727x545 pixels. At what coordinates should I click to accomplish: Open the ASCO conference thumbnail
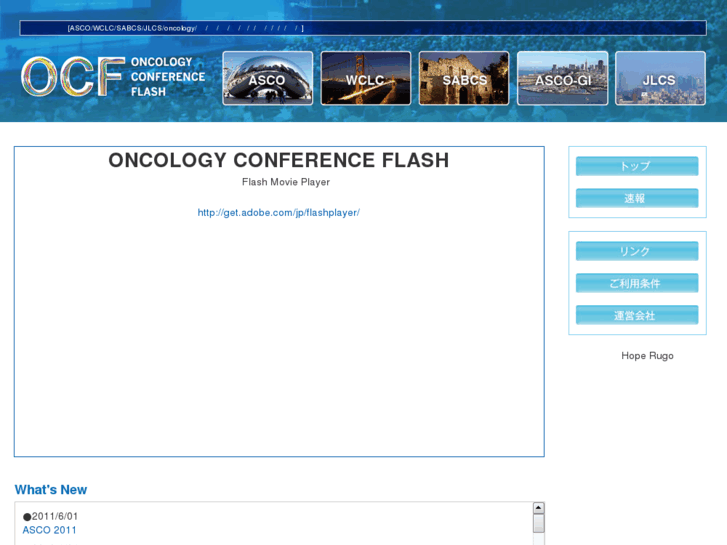click(268, 78)
